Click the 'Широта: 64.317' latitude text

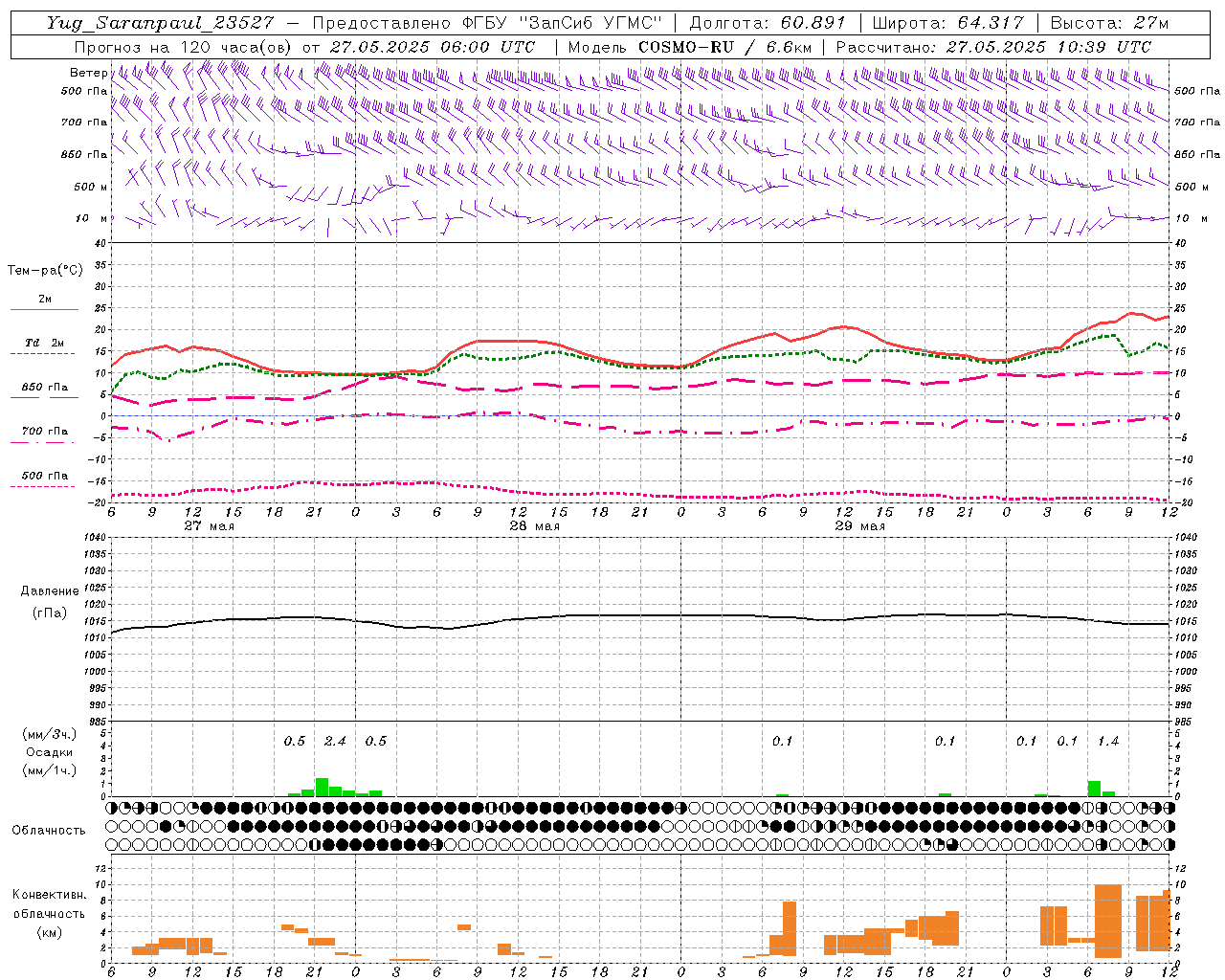(x=947, y=23)
